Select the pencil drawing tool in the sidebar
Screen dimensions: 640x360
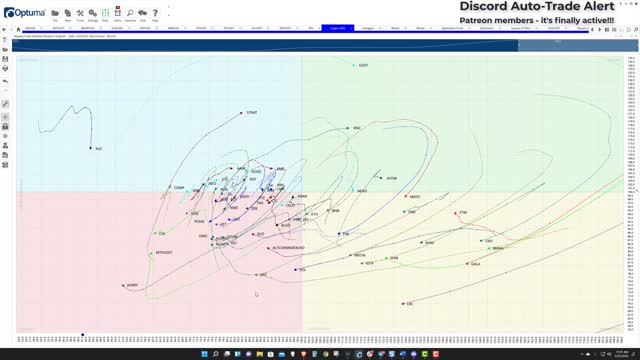[5, 104]
